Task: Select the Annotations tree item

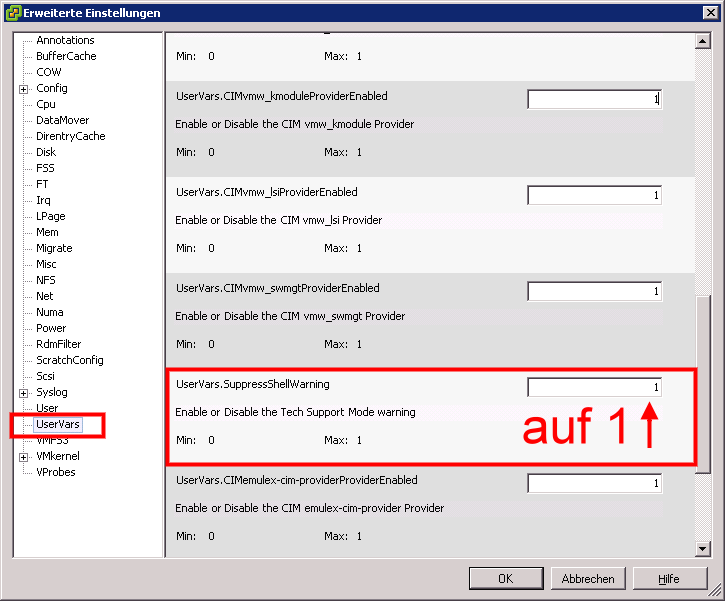Action: pyautogui.click(x=65, y=40)
